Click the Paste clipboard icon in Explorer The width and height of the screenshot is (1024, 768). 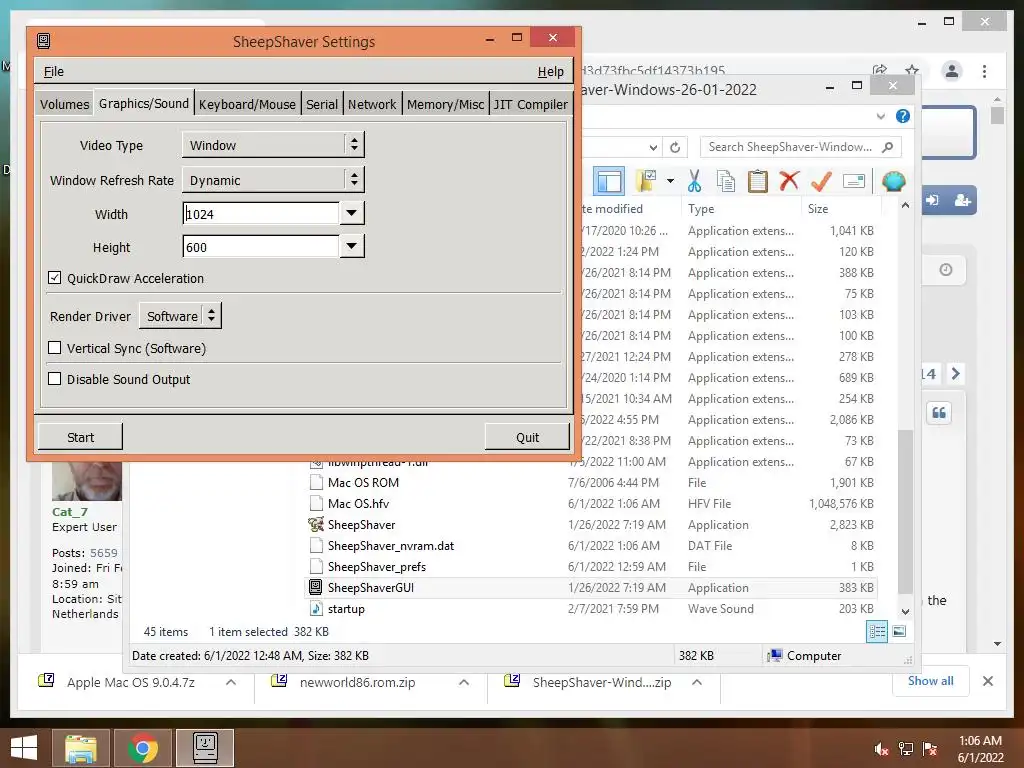758,181
